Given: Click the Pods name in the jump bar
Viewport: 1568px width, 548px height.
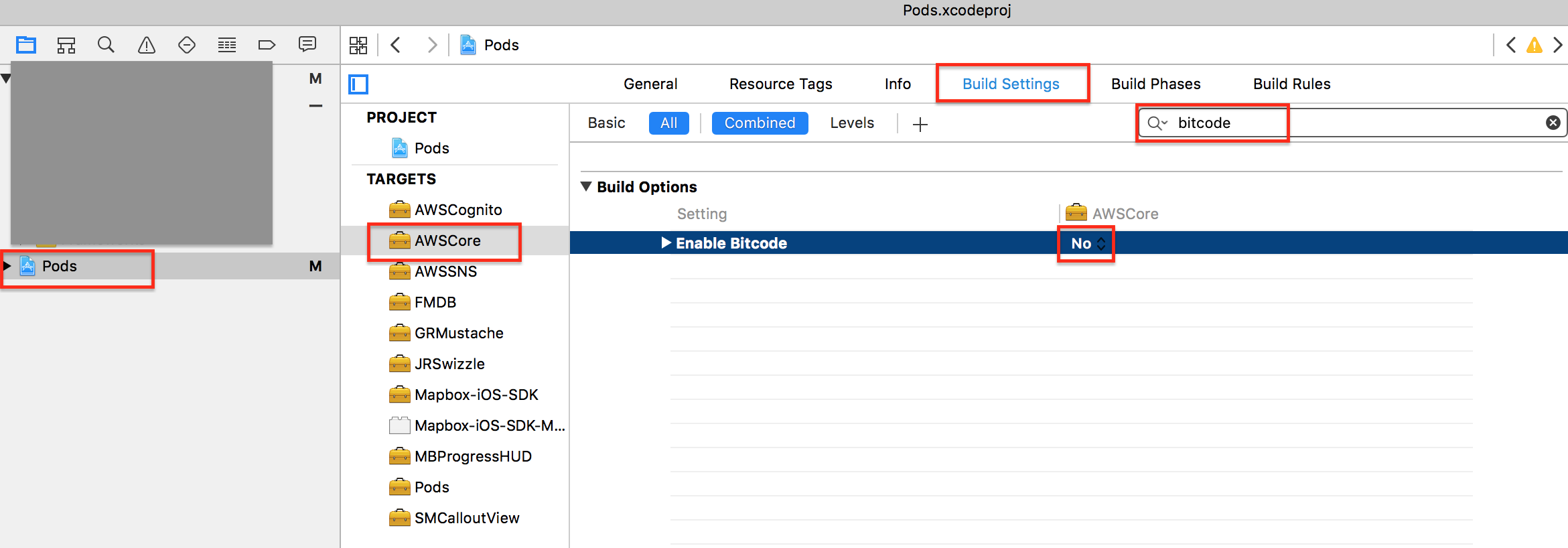Looking at the screenshot, I should tap(501, 45).
